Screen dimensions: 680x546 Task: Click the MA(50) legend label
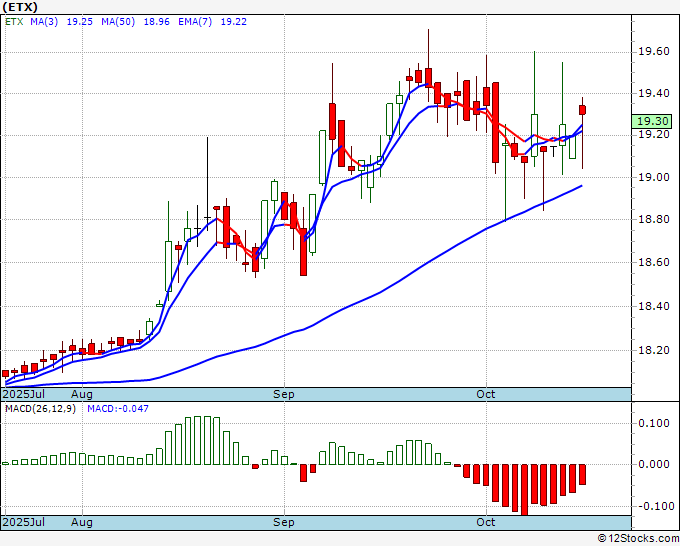coord(118,22)
